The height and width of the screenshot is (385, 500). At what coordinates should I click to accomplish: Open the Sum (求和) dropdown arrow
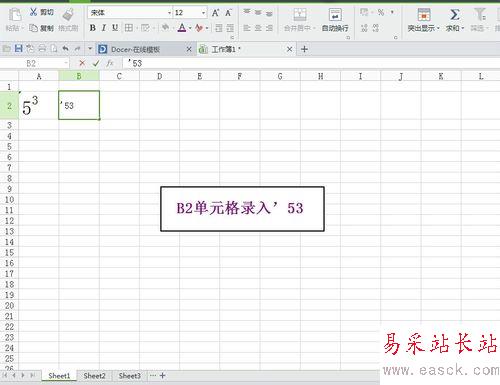(x=463, y=29)
